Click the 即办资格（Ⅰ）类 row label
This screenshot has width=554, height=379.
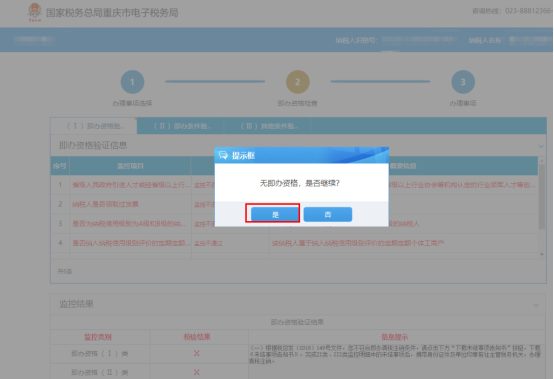(100, 353)
